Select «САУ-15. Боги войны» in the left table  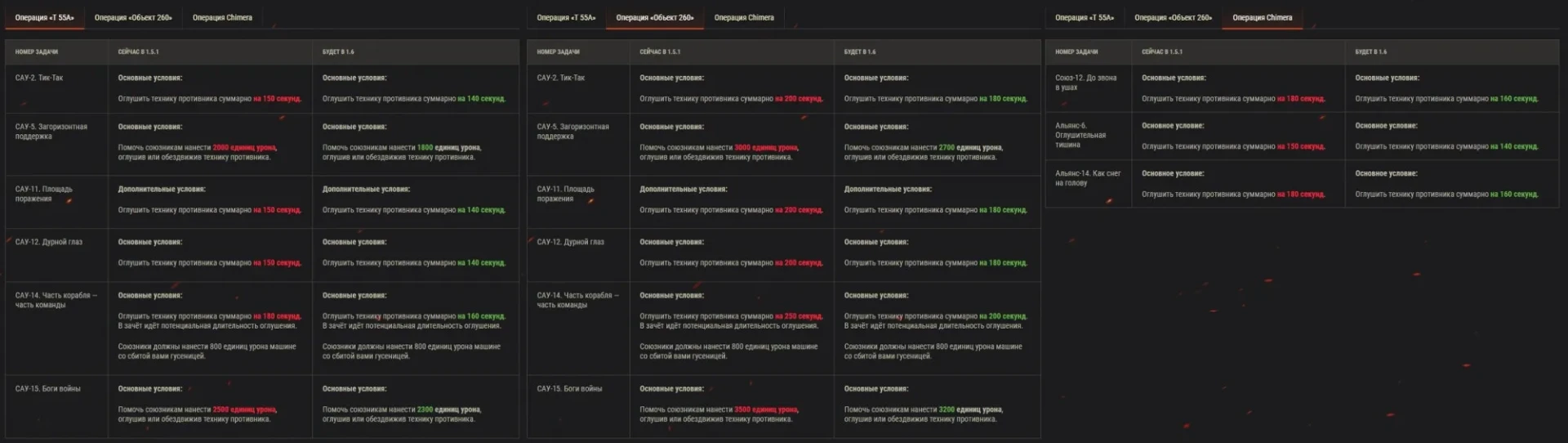47,389
